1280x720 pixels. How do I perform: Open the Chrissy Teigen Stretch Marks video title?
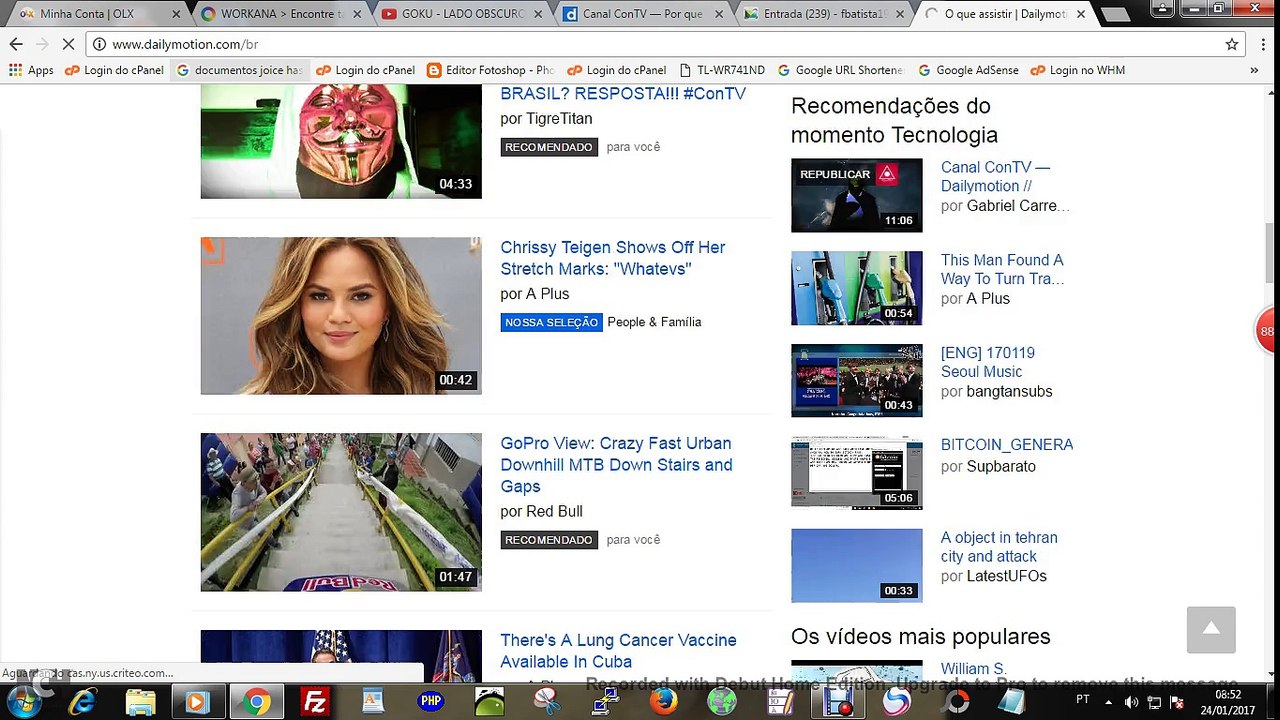613,258
